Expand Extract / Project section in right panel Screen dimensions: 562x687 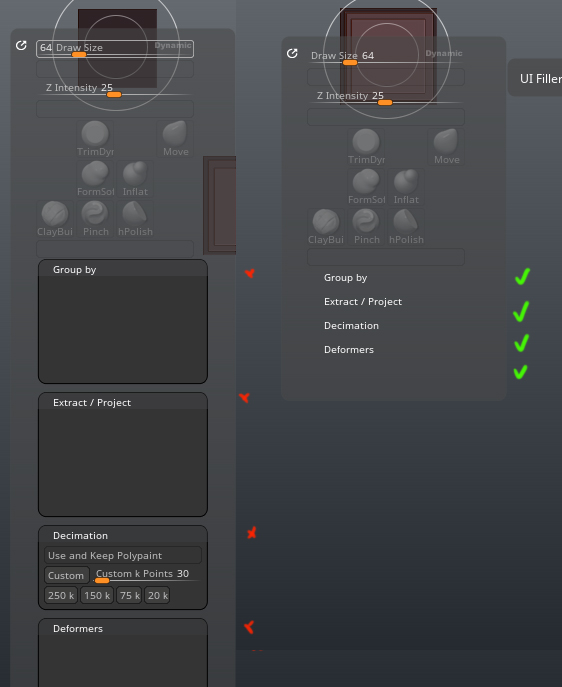pyautogui.click(x=363, y=302)
